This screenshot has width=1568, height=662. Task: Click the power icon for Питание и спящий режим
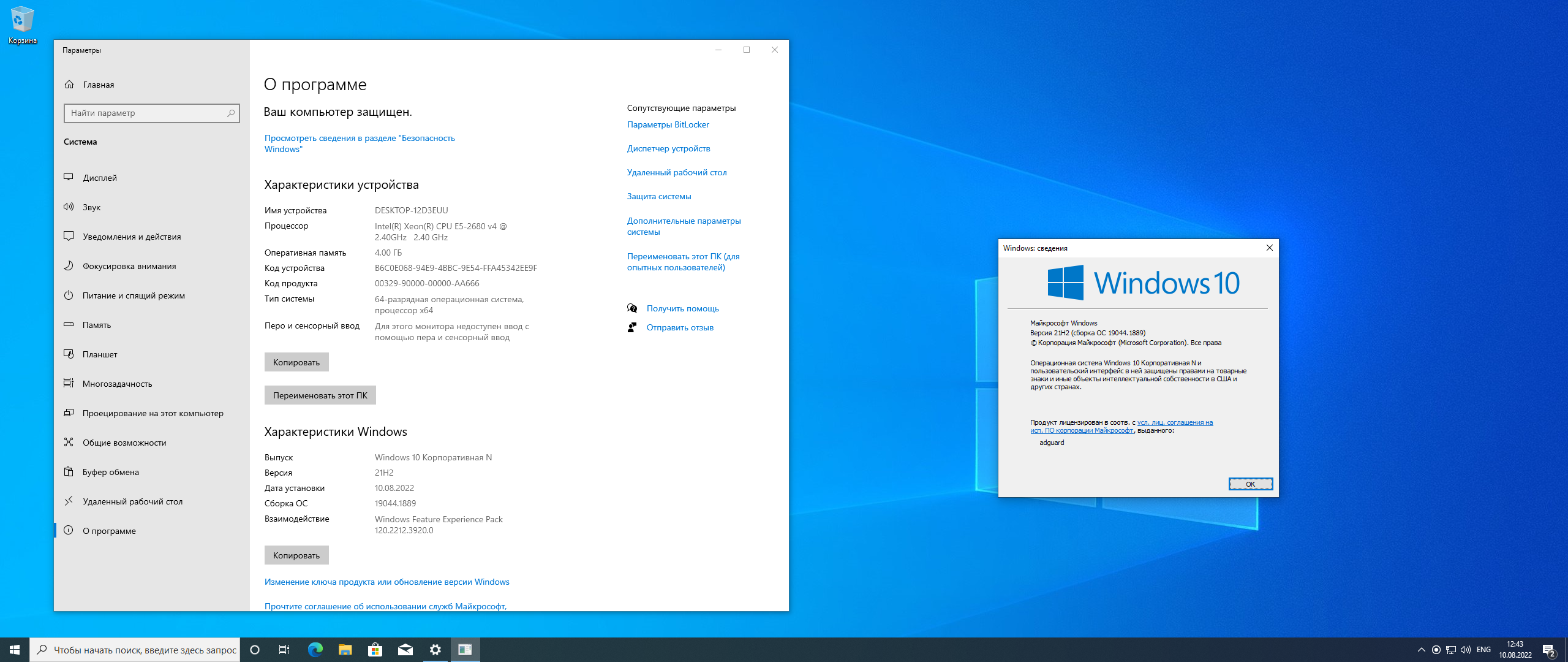coord(69,295)
